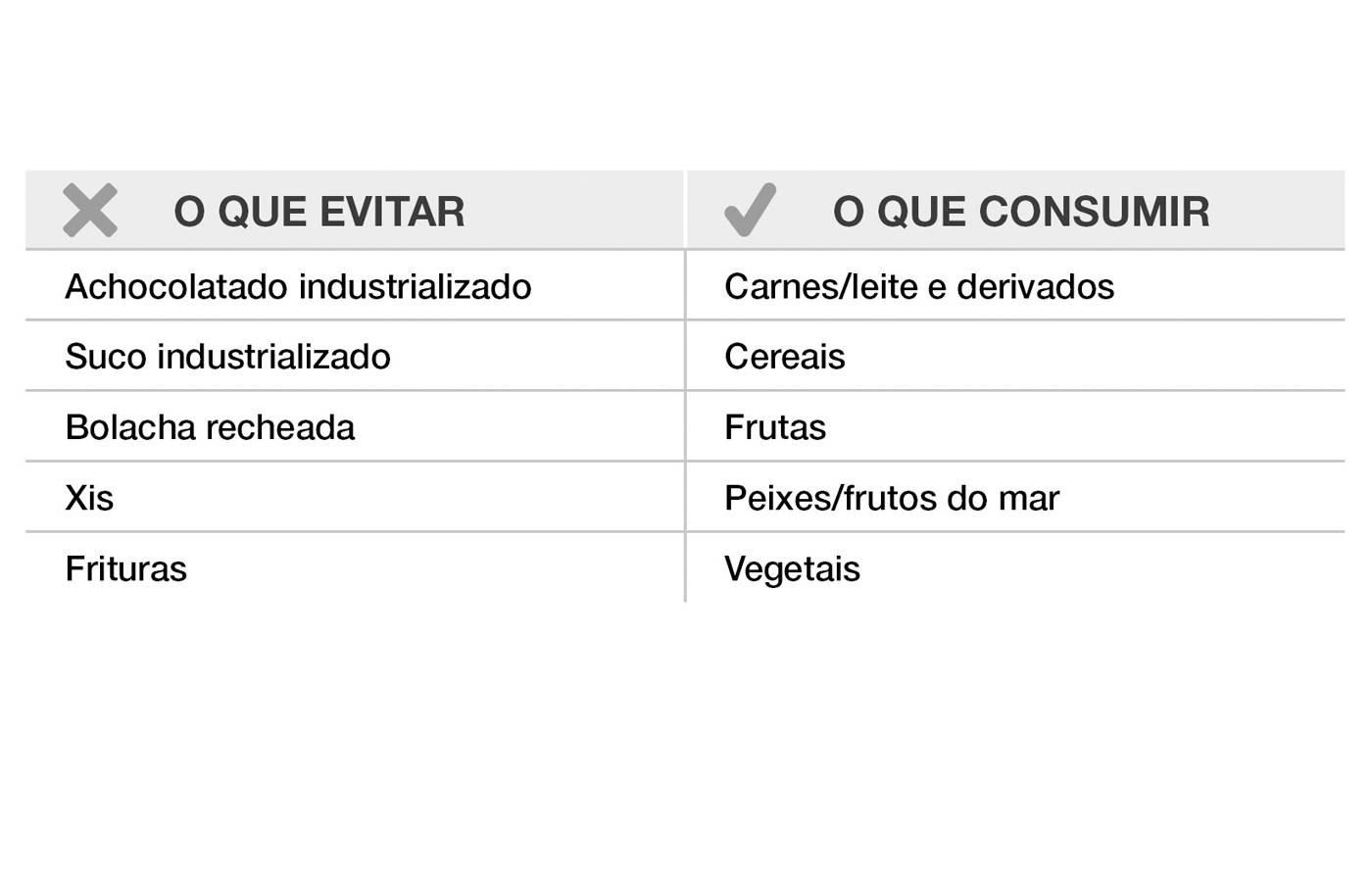Select the Xis entry
The height and width of the screenshot is (882, 1372).
89,499
